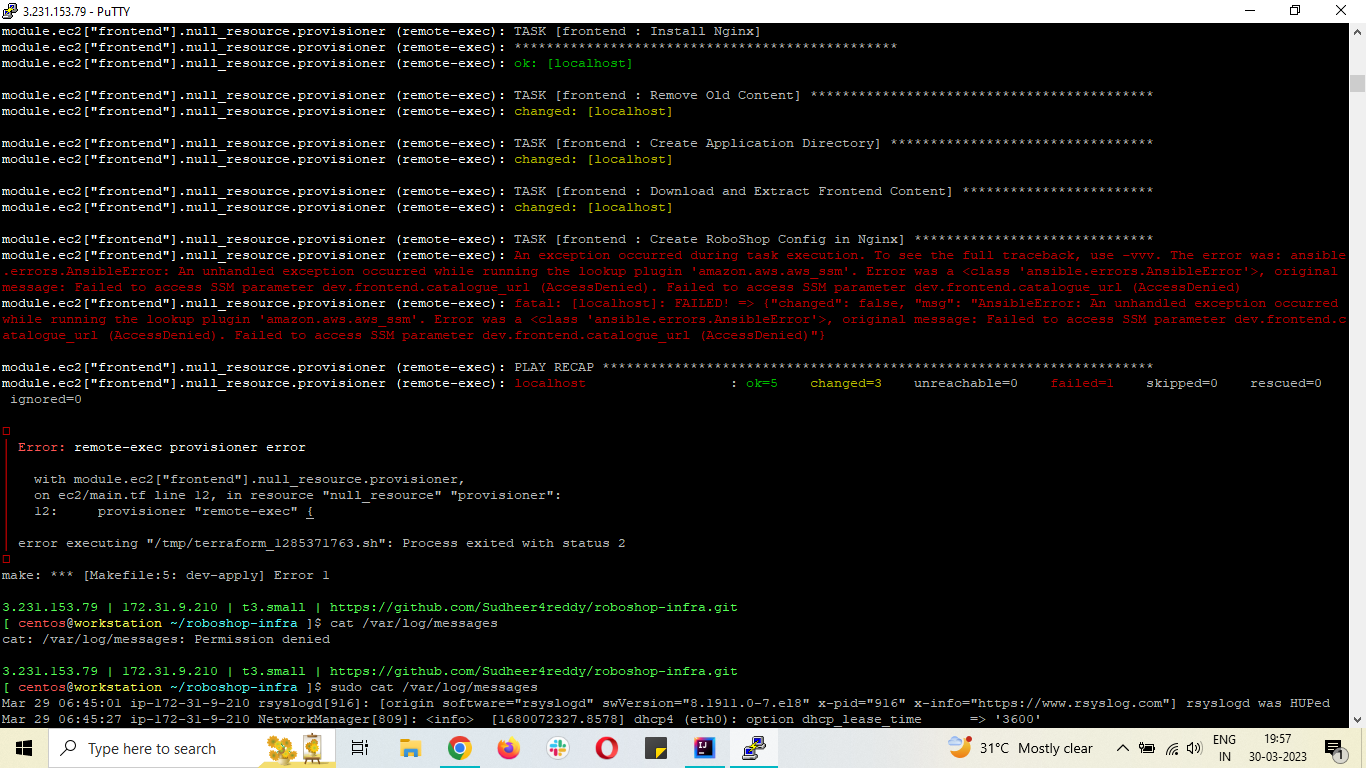Select the active PuTTY taskbar icon
Screen dimensions: 1366x768
[753, 748]
